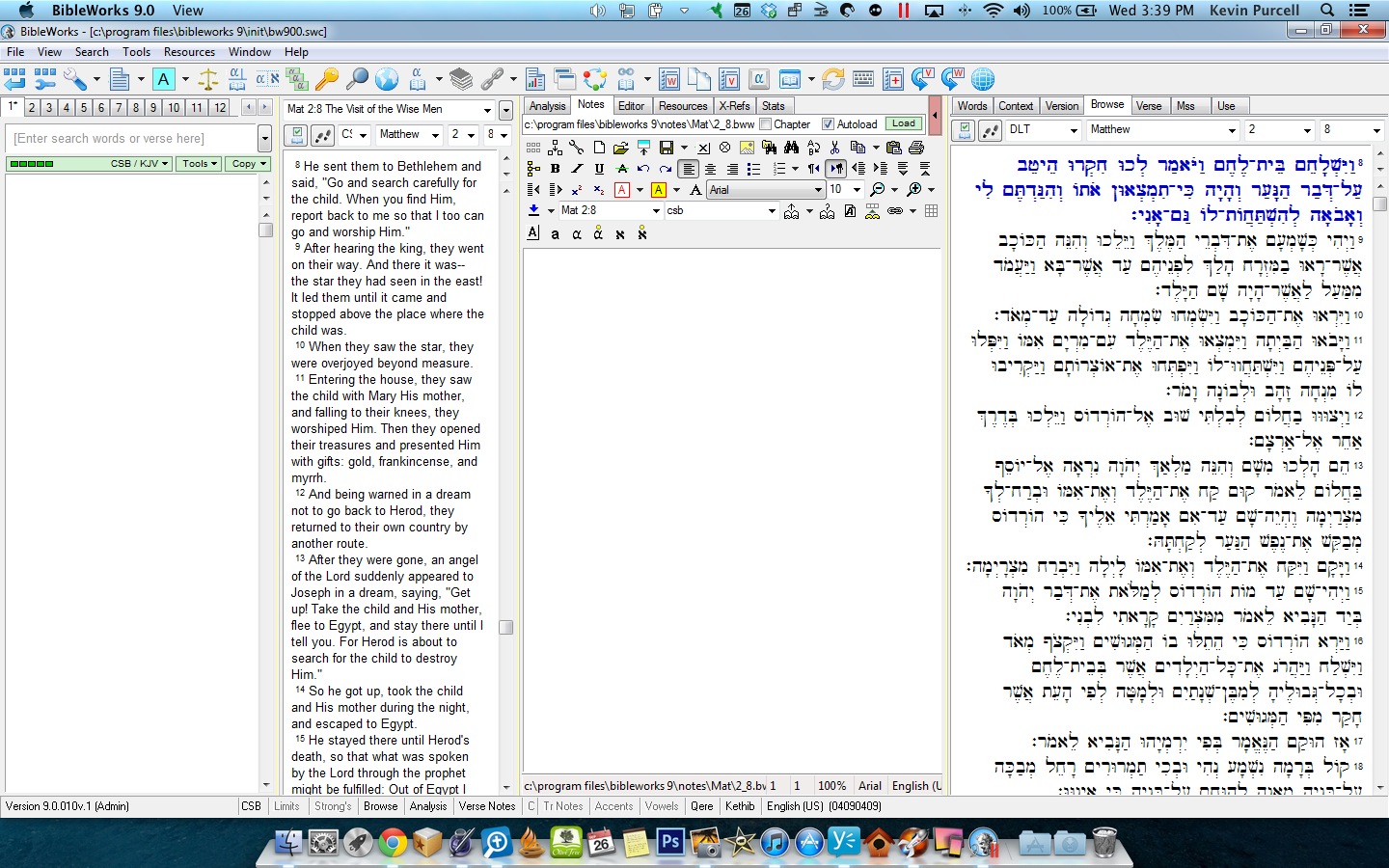Switch to the Analysis tab
This screenshot has width=1389, height=868.
(x=547, y=106)
